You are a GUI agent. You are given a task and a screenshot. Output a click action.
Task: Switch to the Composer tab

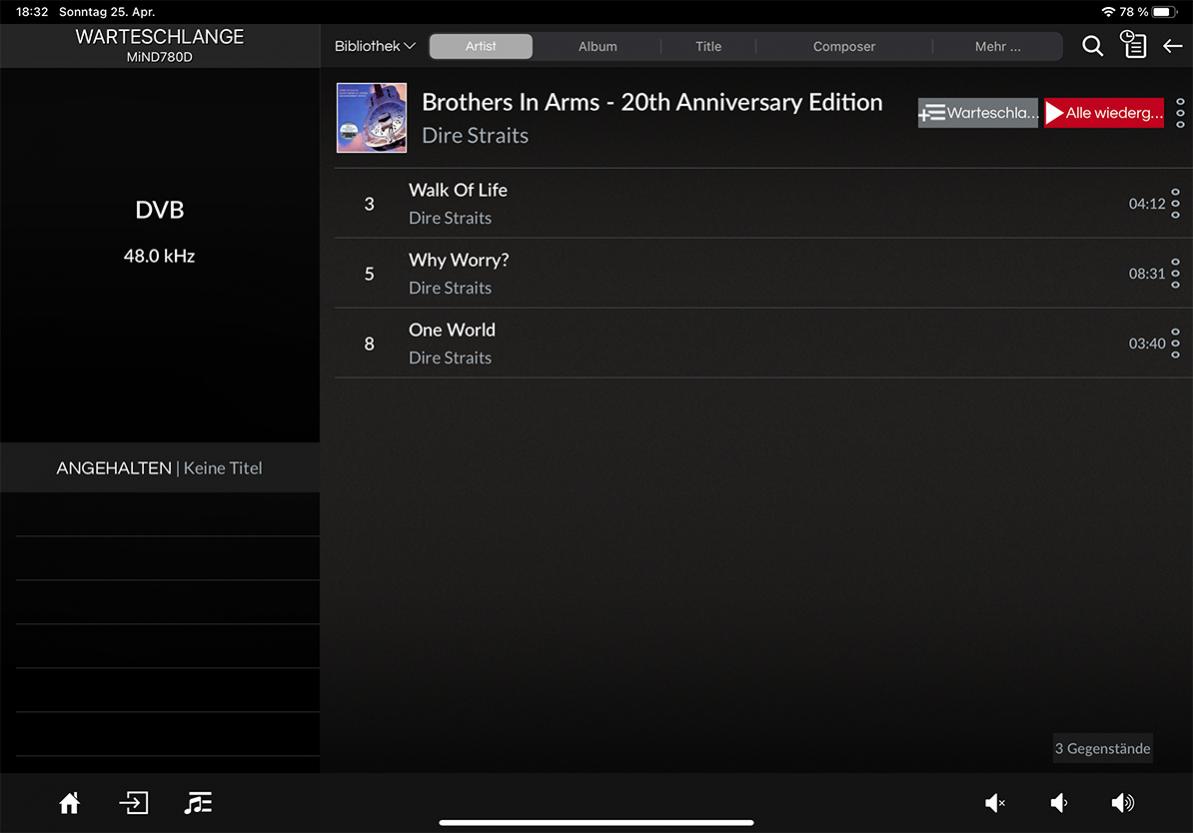pyautogui.click(x=843, y=46)
